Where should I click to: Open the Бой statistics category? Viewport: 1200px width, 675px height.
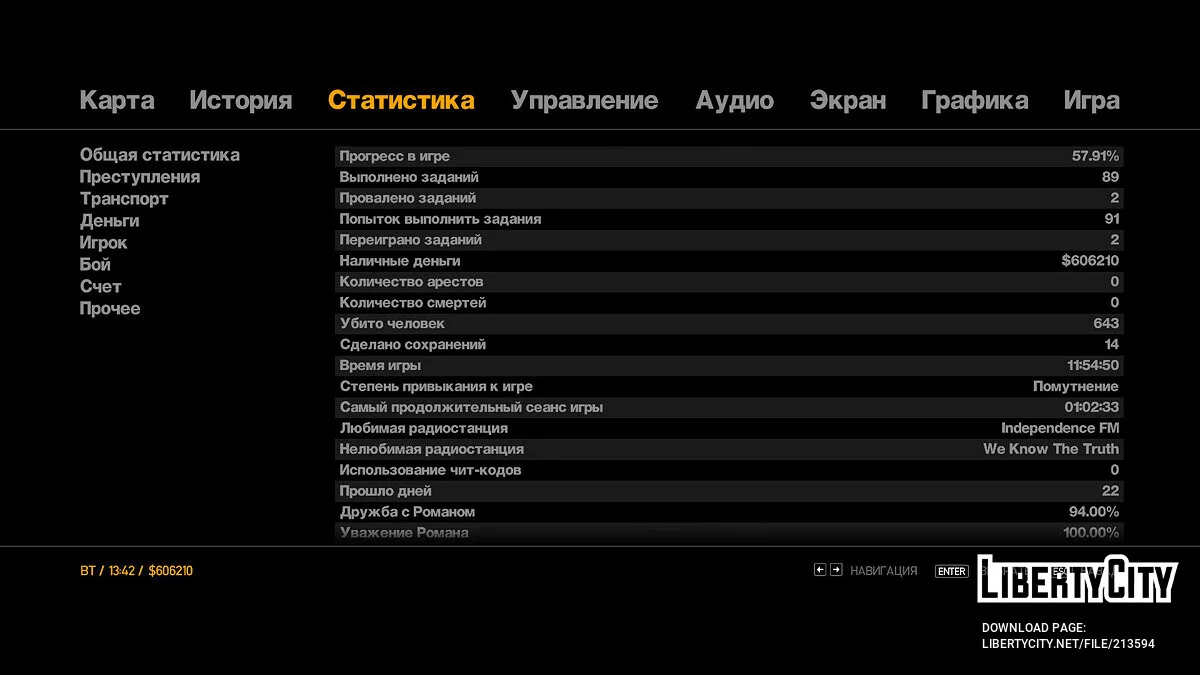[x=95, y=265]
